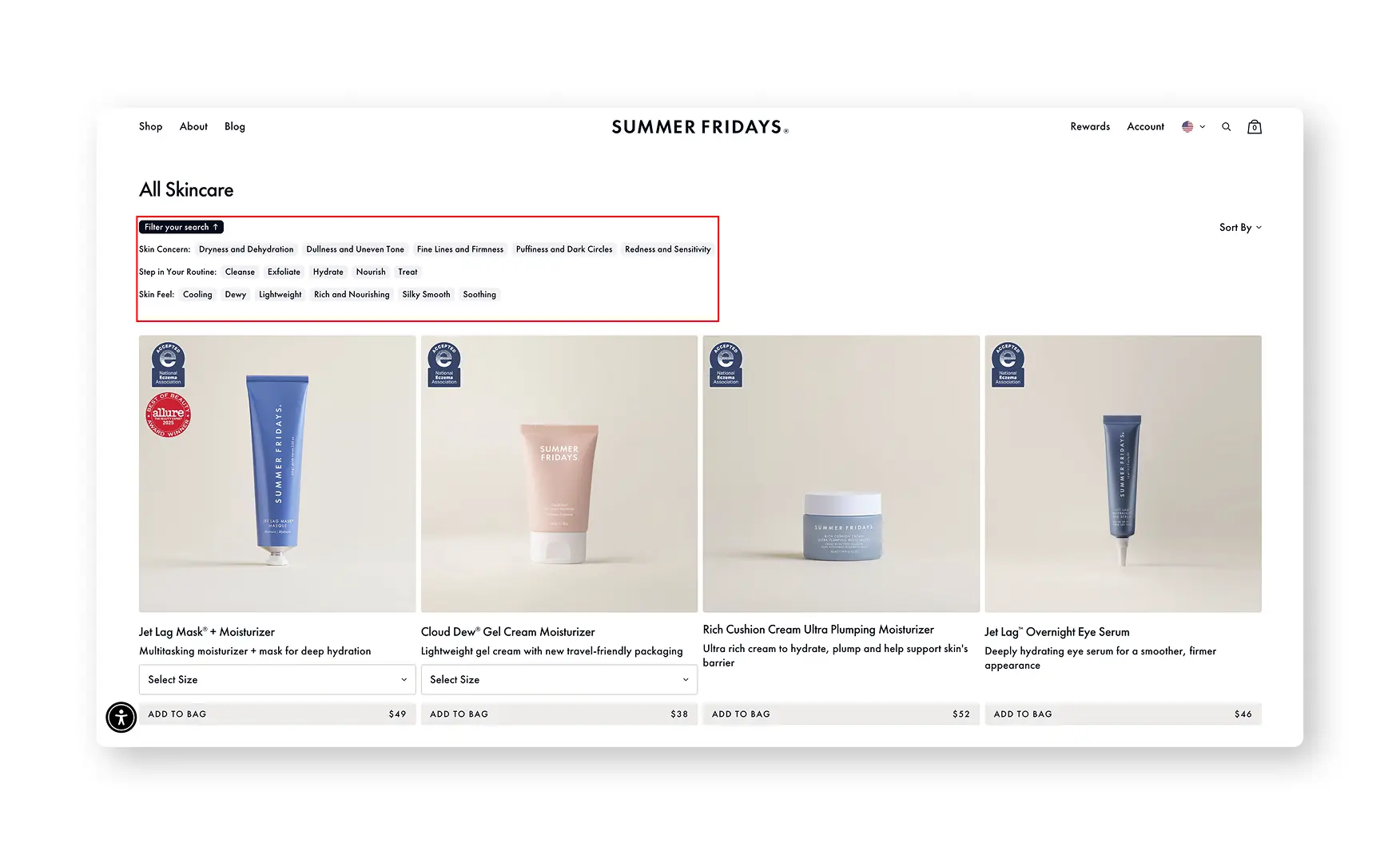Open the About menu
Viewport: 1400px width, 855px height.
(x=193, y=126)
